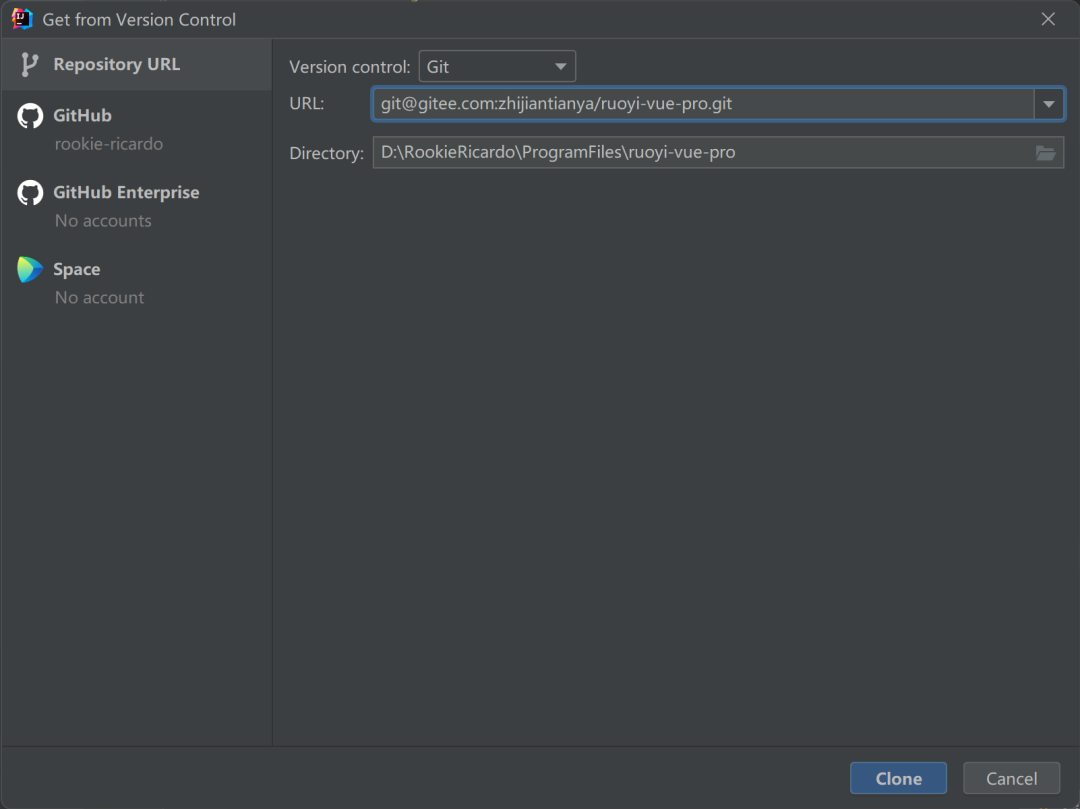Viewport: 1080px width, 809px height.
Task: Switch to the GitHub section
Action: pos(136,129)
